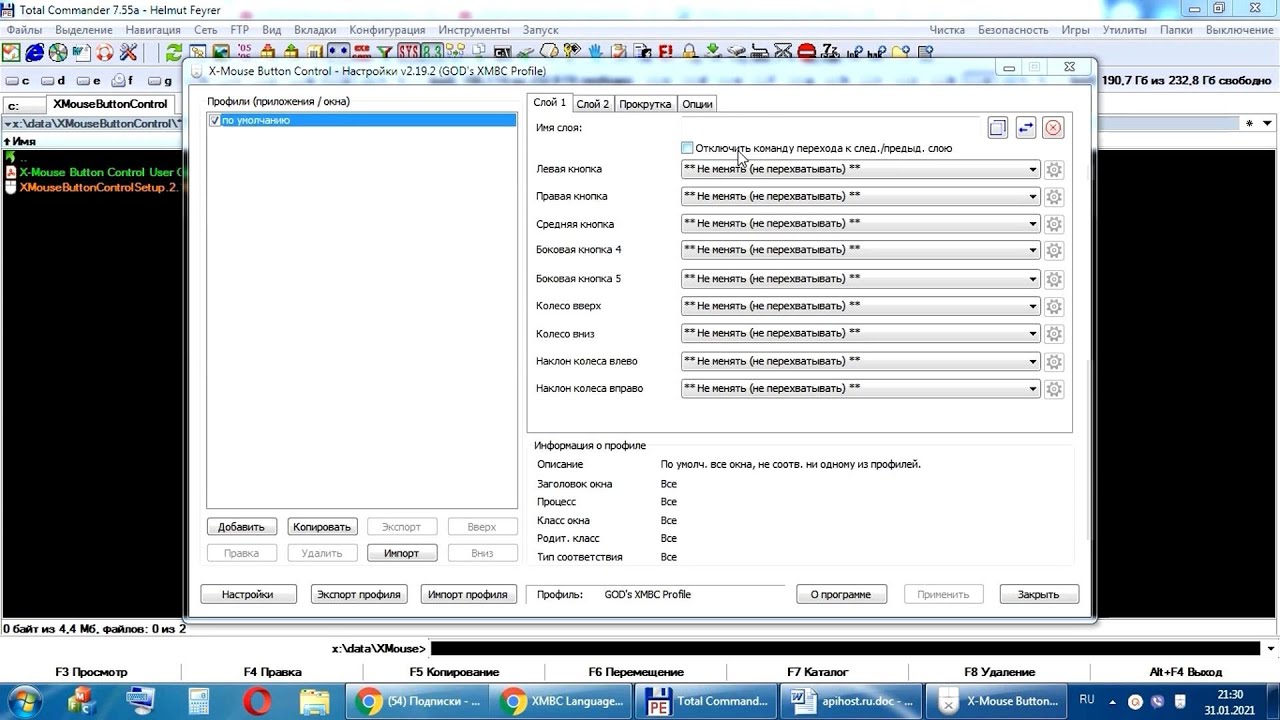Open gear settings for Правая кнопка
Viewport: 1280px width, 720px height.
(1053, 197)
